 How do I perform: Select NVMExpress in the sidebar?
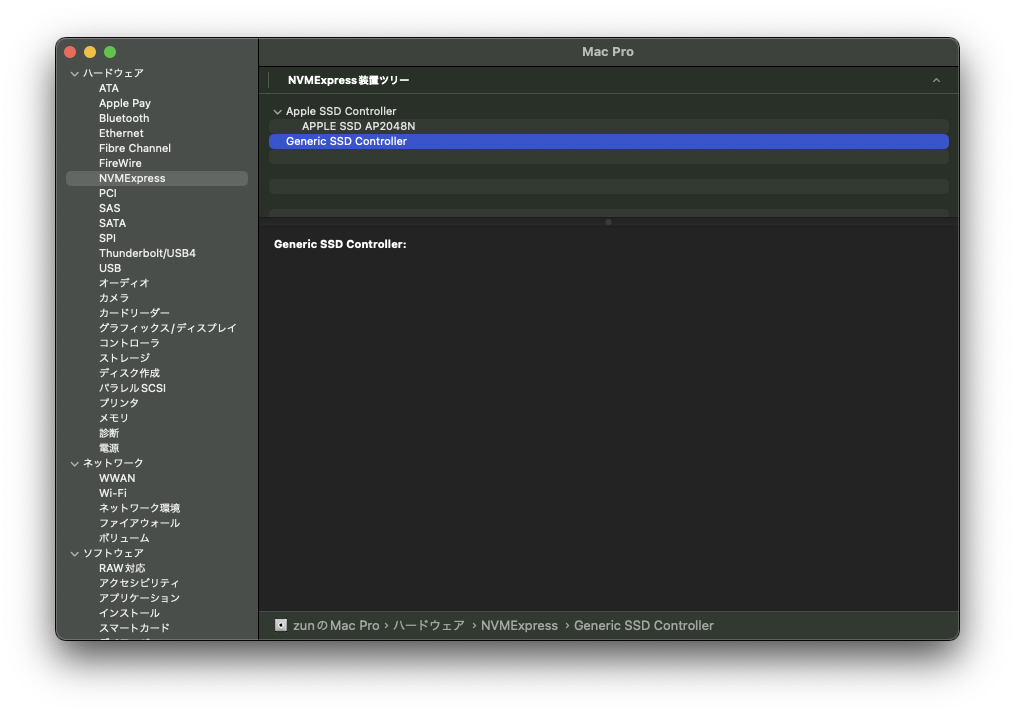point(157,178)
